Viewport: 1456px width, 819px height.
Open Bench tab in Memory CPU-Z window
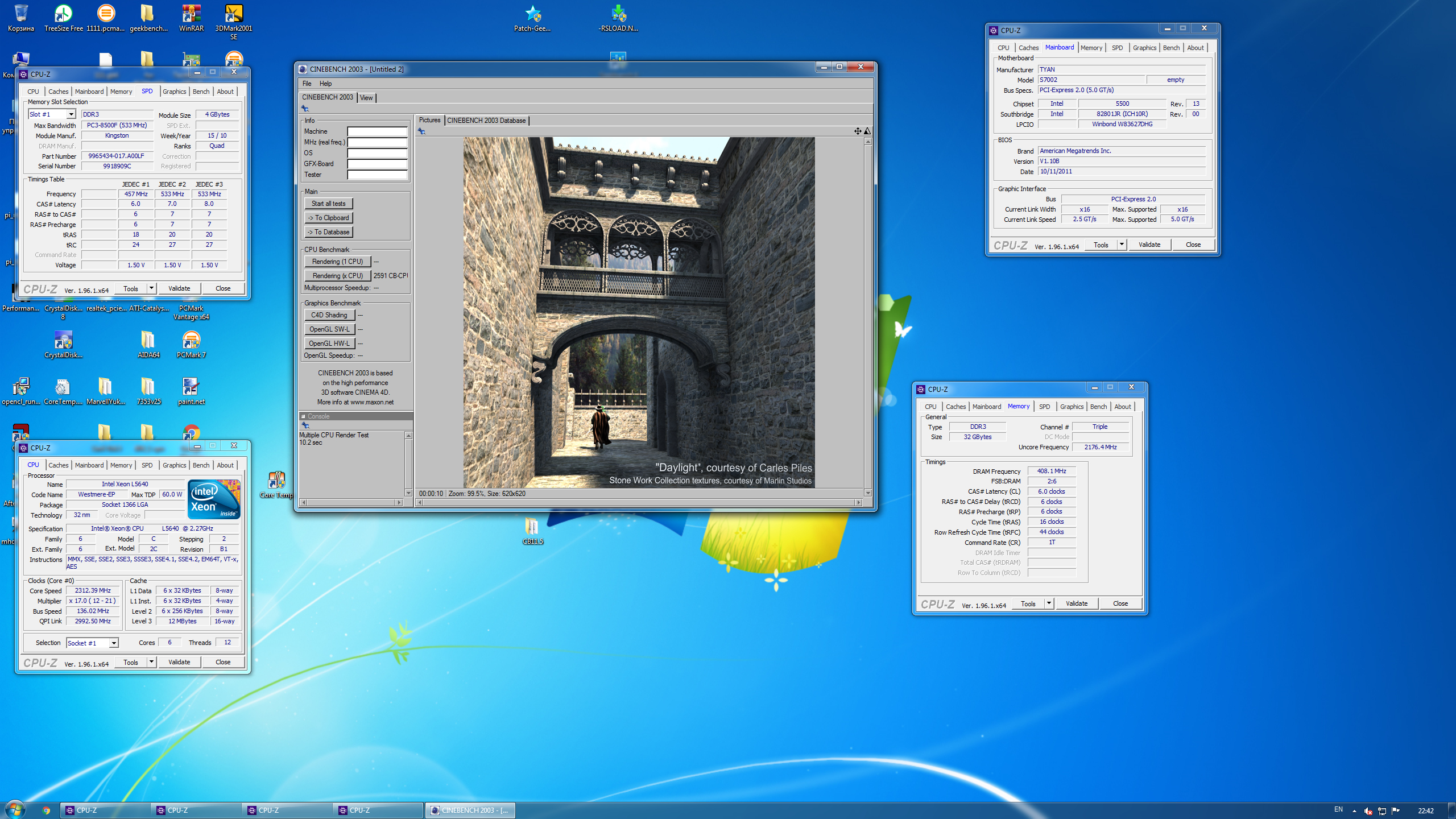[x=1098, y=407]
